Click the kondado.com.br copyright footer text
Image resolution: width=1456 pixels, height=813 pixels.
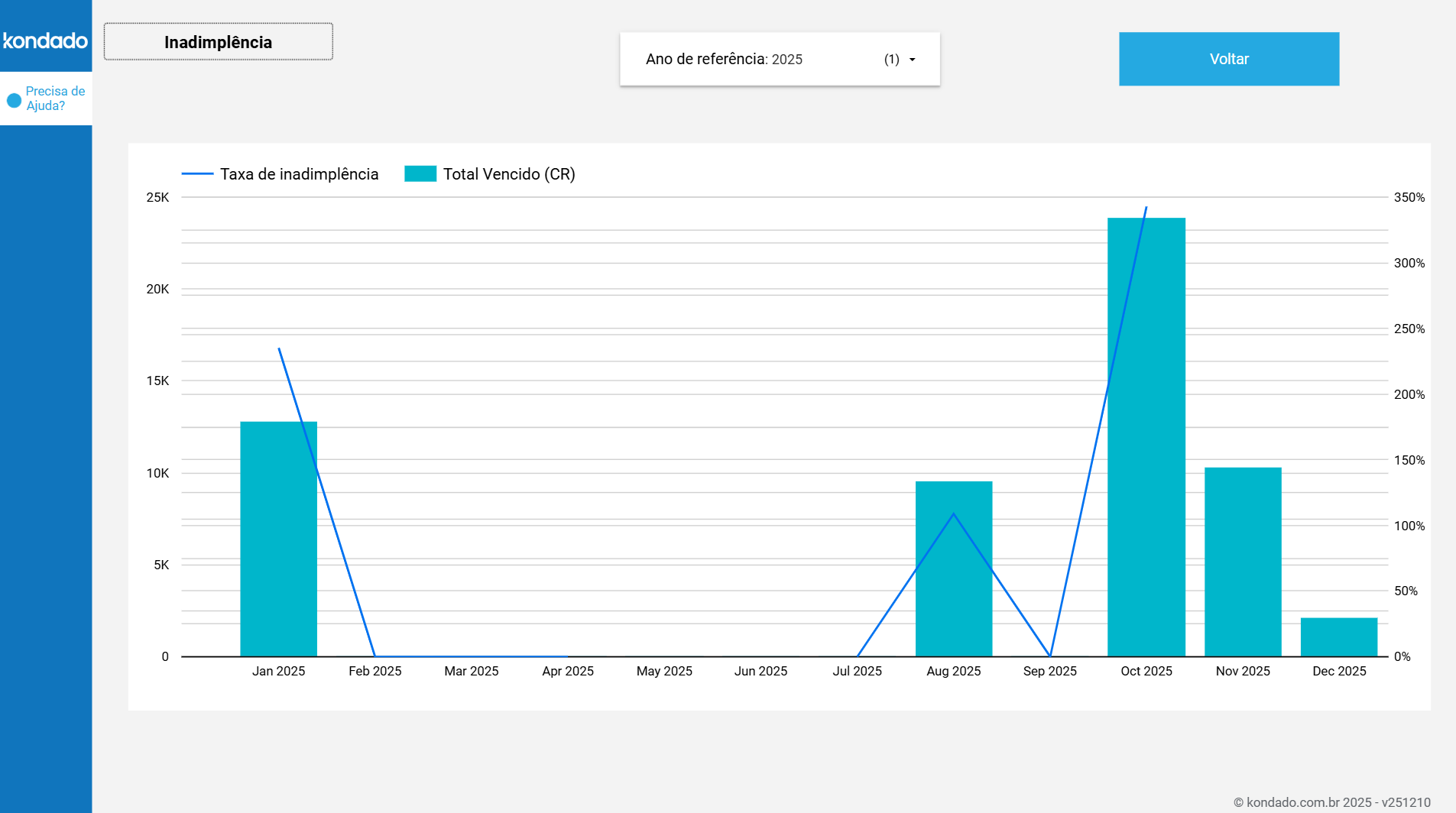pyautogui.click(x=1331, y=802)
